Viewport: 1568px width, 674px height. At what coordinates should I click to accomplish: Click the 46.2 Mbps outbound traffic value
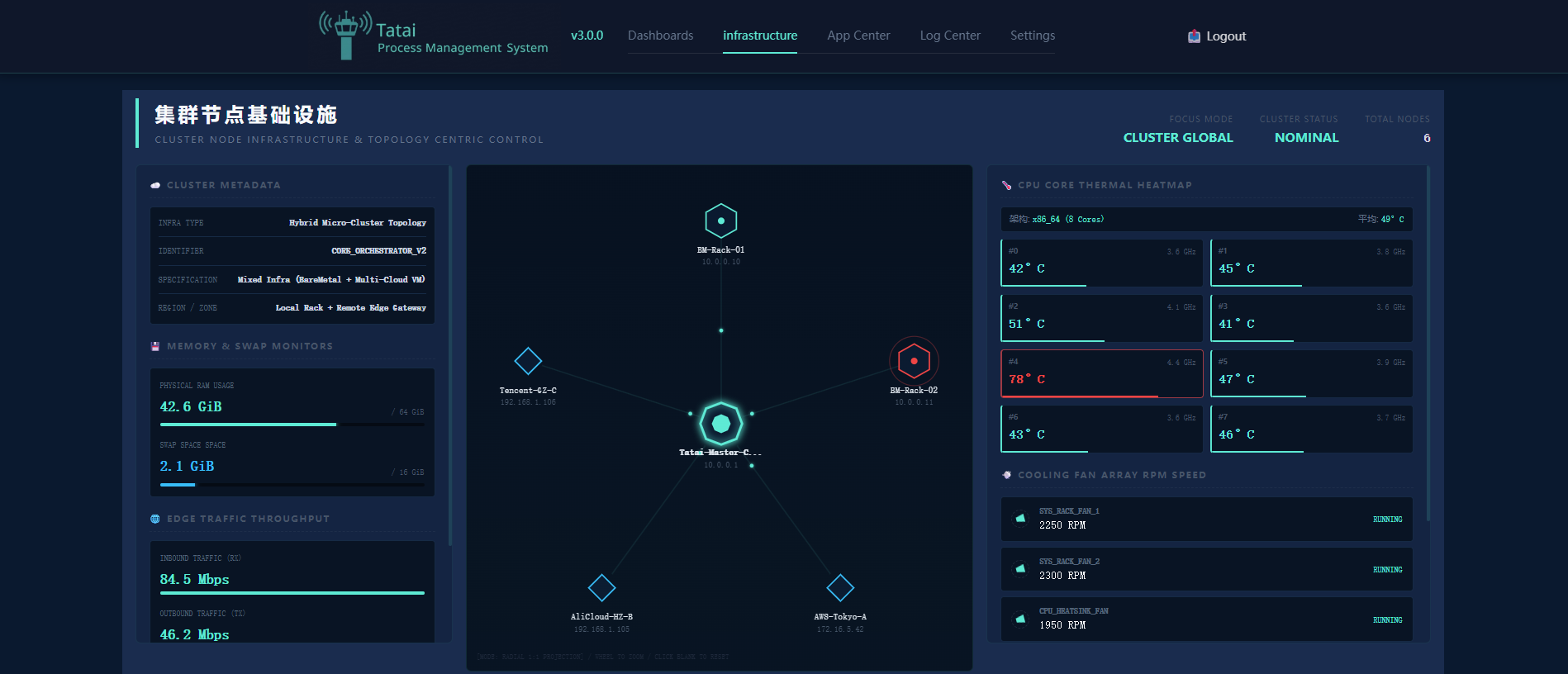pyautogui.click(x=194, y=634)
